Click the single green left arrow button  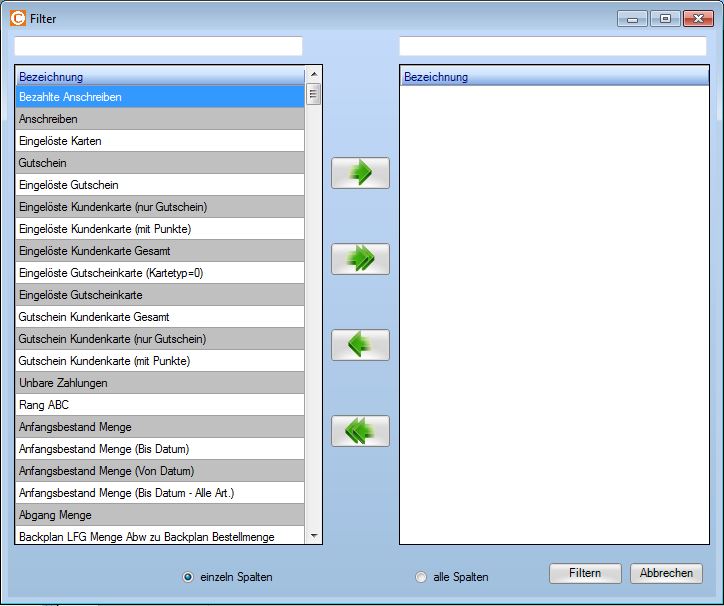click(360, 345)
